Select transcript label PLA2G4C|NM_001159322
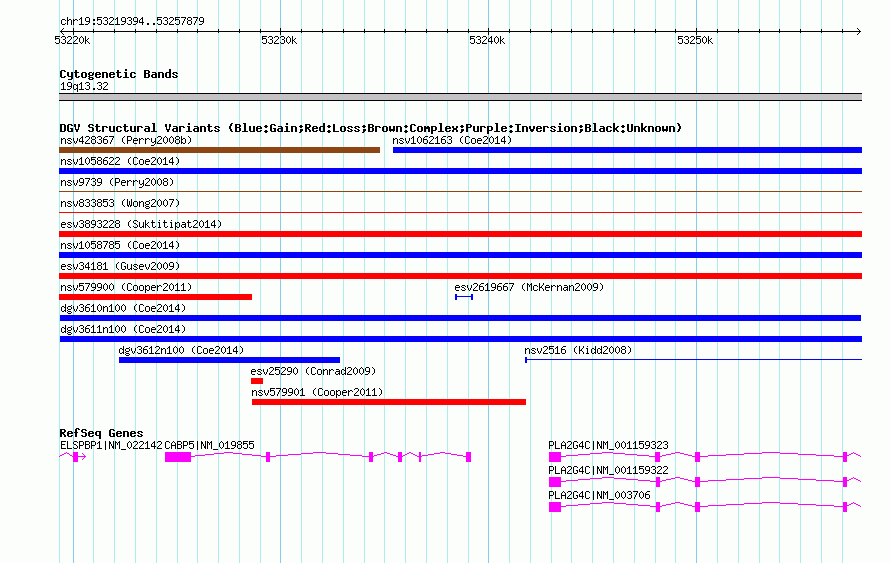 tap(608, 470)
